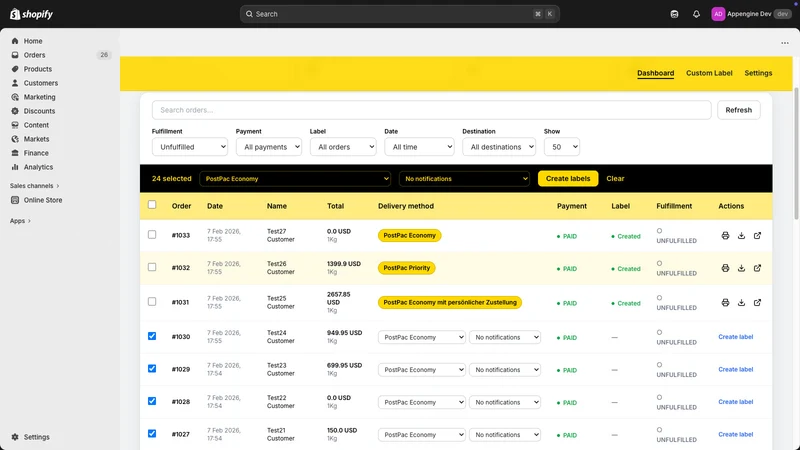Open notifications dropdown for order #1029
Screen dimensions: 800x450
pyautogui.click(x=505, y=370)
